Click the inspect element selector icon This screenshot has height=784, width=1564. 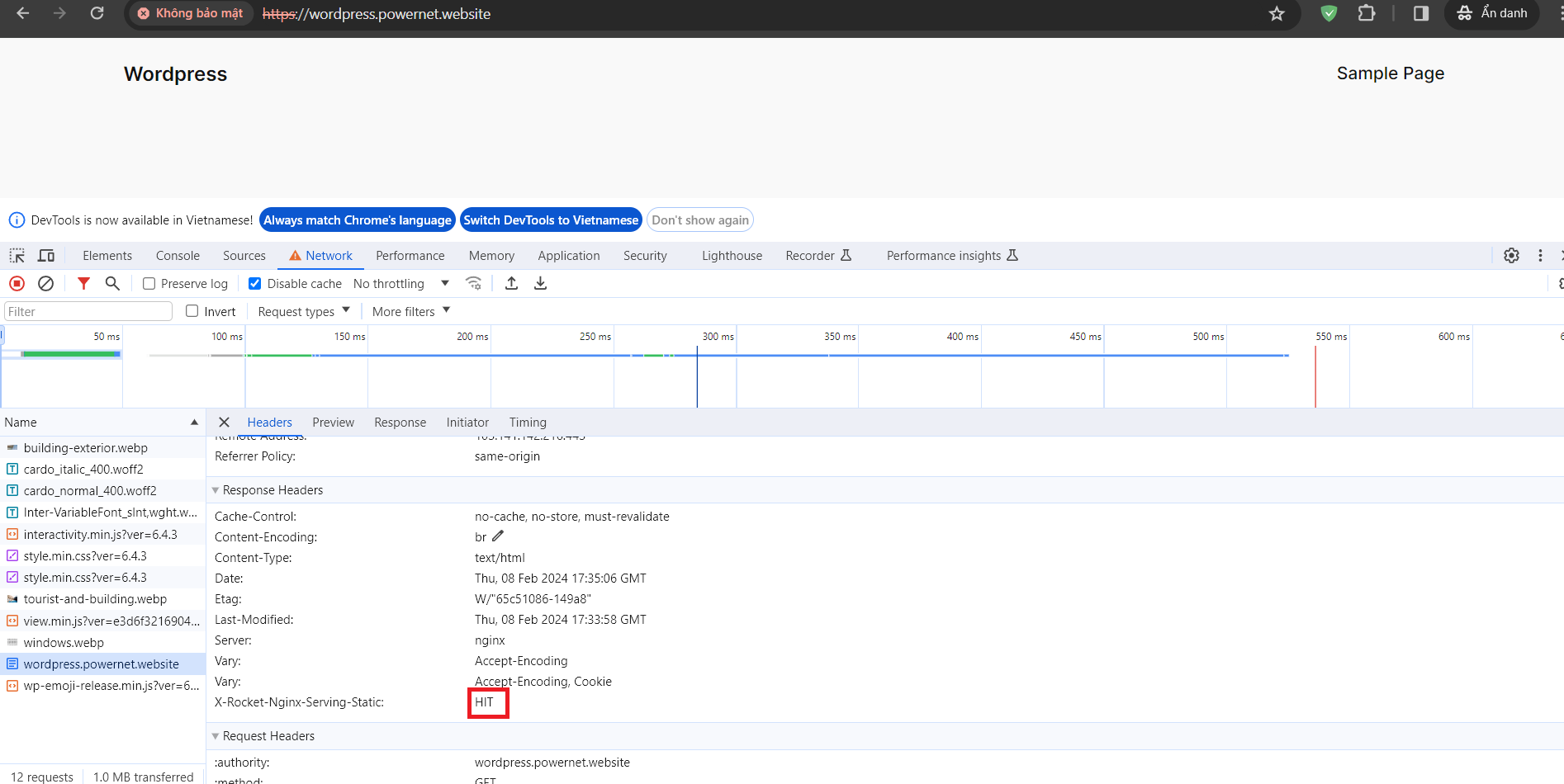(17, 256)
